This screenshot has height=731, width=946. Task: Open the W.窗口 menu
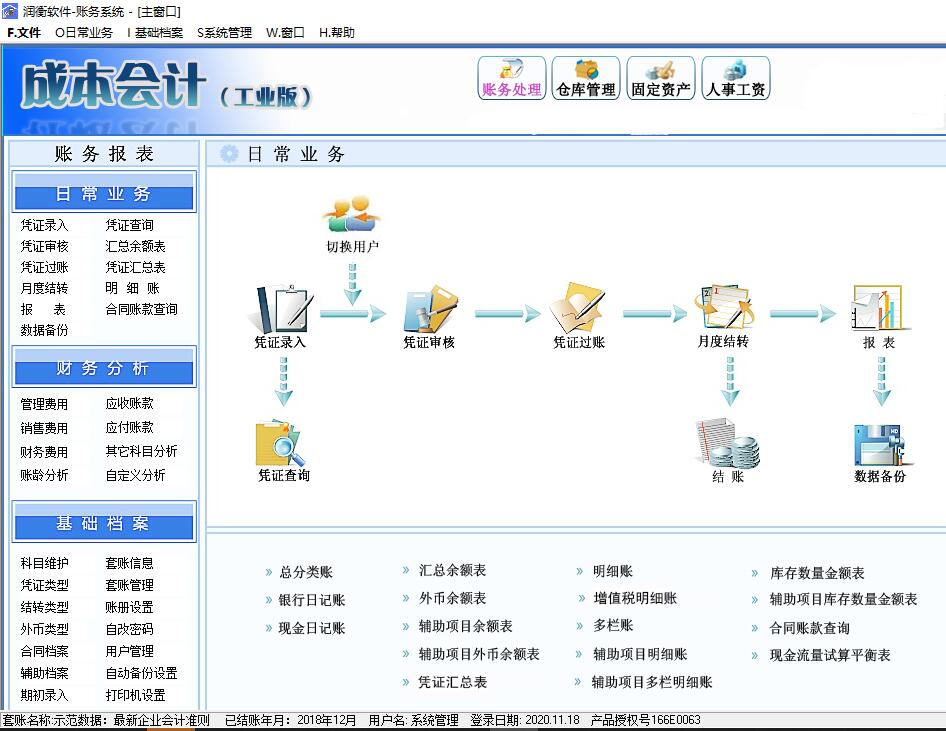pyautogui.click(x=285, y=33)
